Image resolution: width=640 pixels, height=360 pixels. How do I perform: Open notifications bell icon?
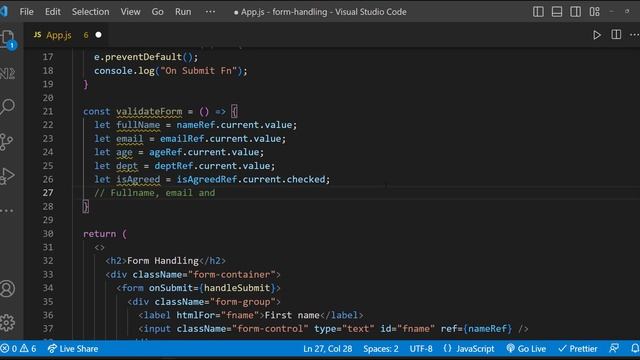pos(635,349)
